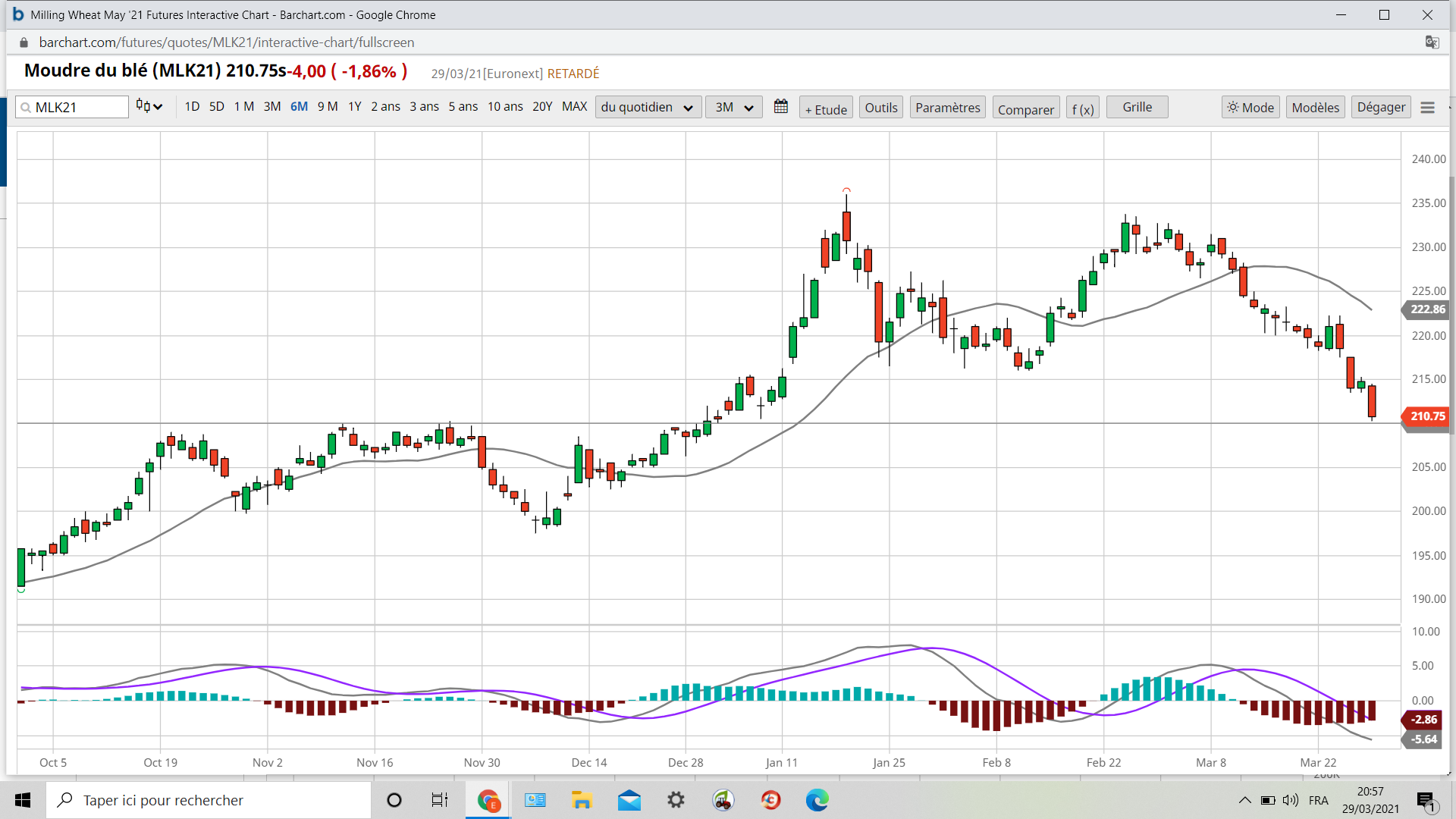Expand the 'du quotidien' frequency dropdown
The height and width of the screenshot is (819, 1456).
pos(647,107)
